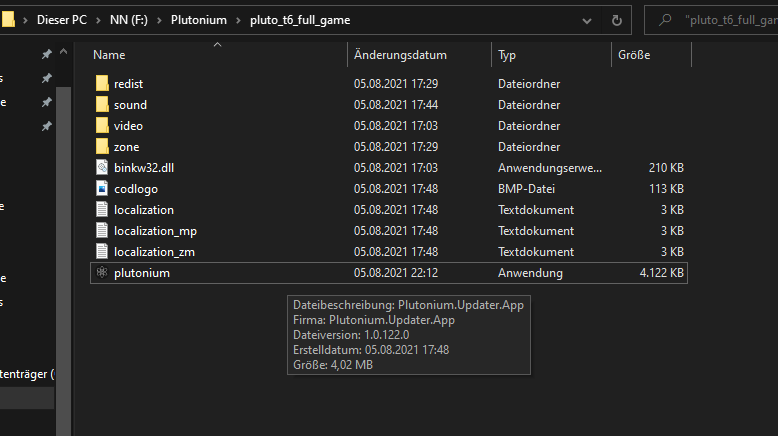Click the redist folder icon
This screenshot has height=436, width=778.
click(102, 83)
